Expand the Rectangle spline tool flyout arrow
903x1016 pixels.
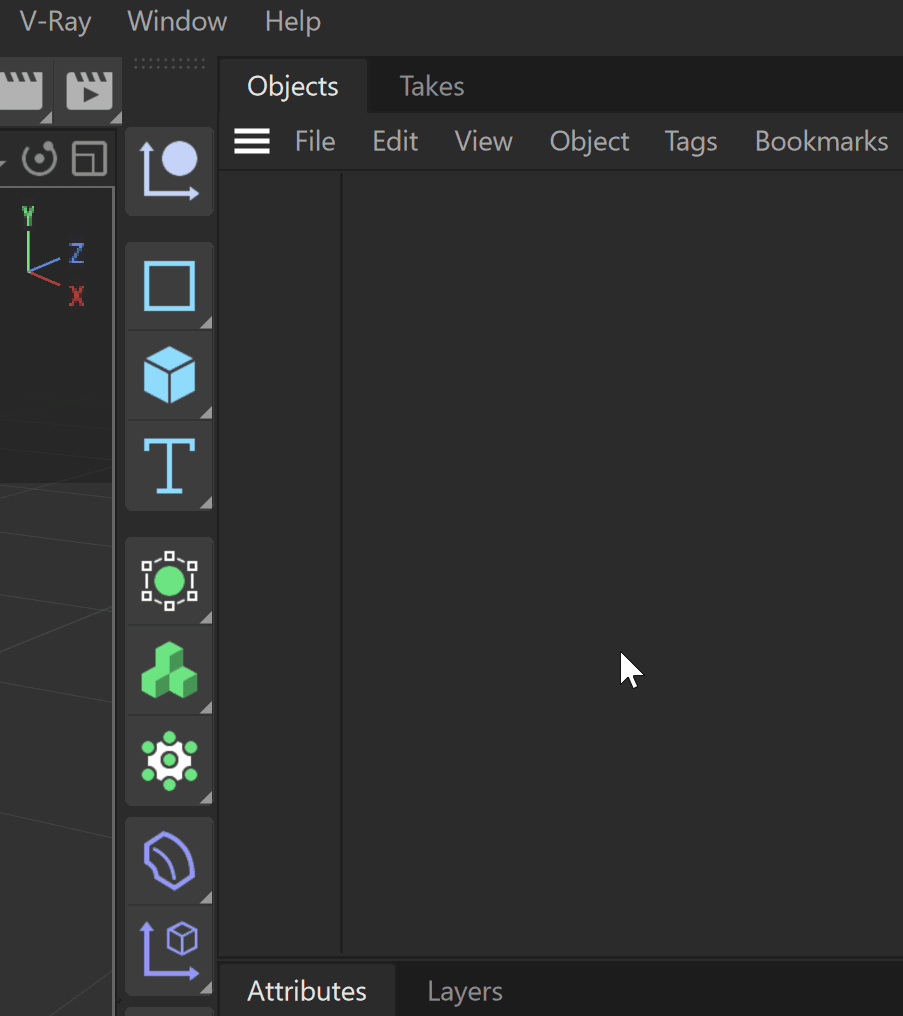click(206, 323)
